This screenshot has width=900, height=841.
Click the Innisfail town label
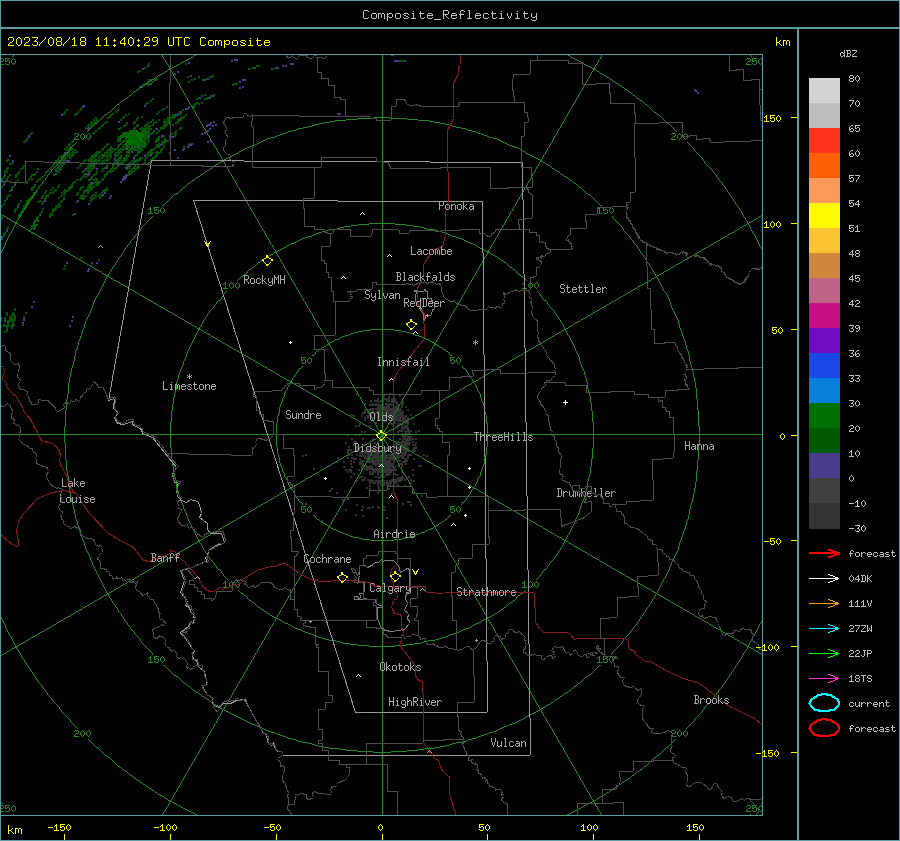tap(403, 362)
